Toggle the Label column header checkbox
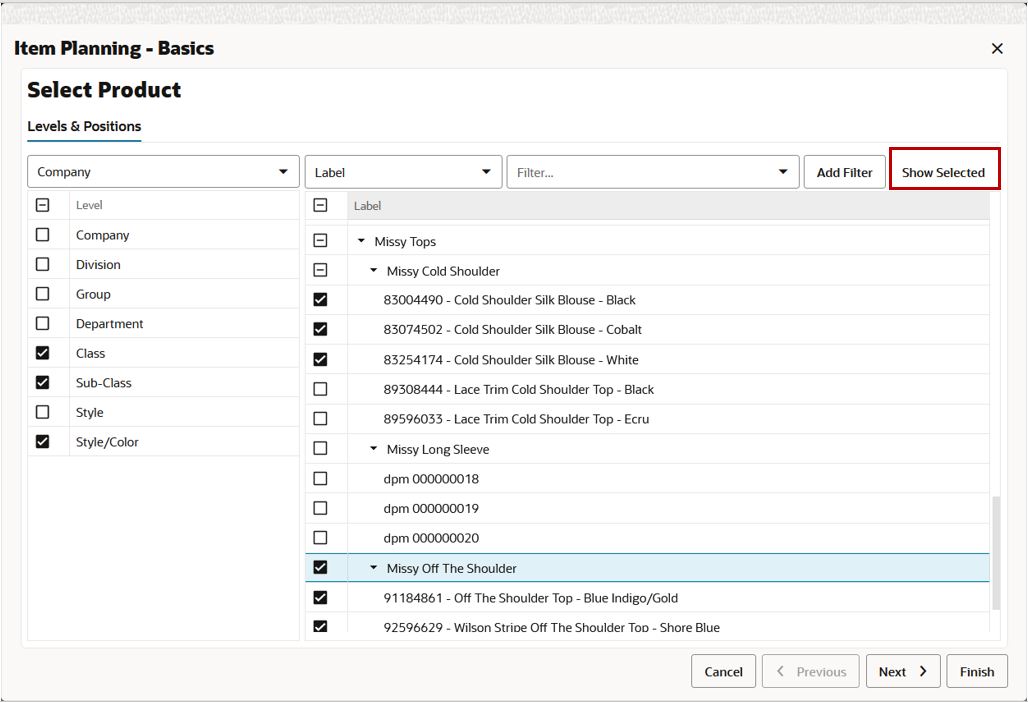The width and height of the screenshot is (1028, 702). pos(320,205)
